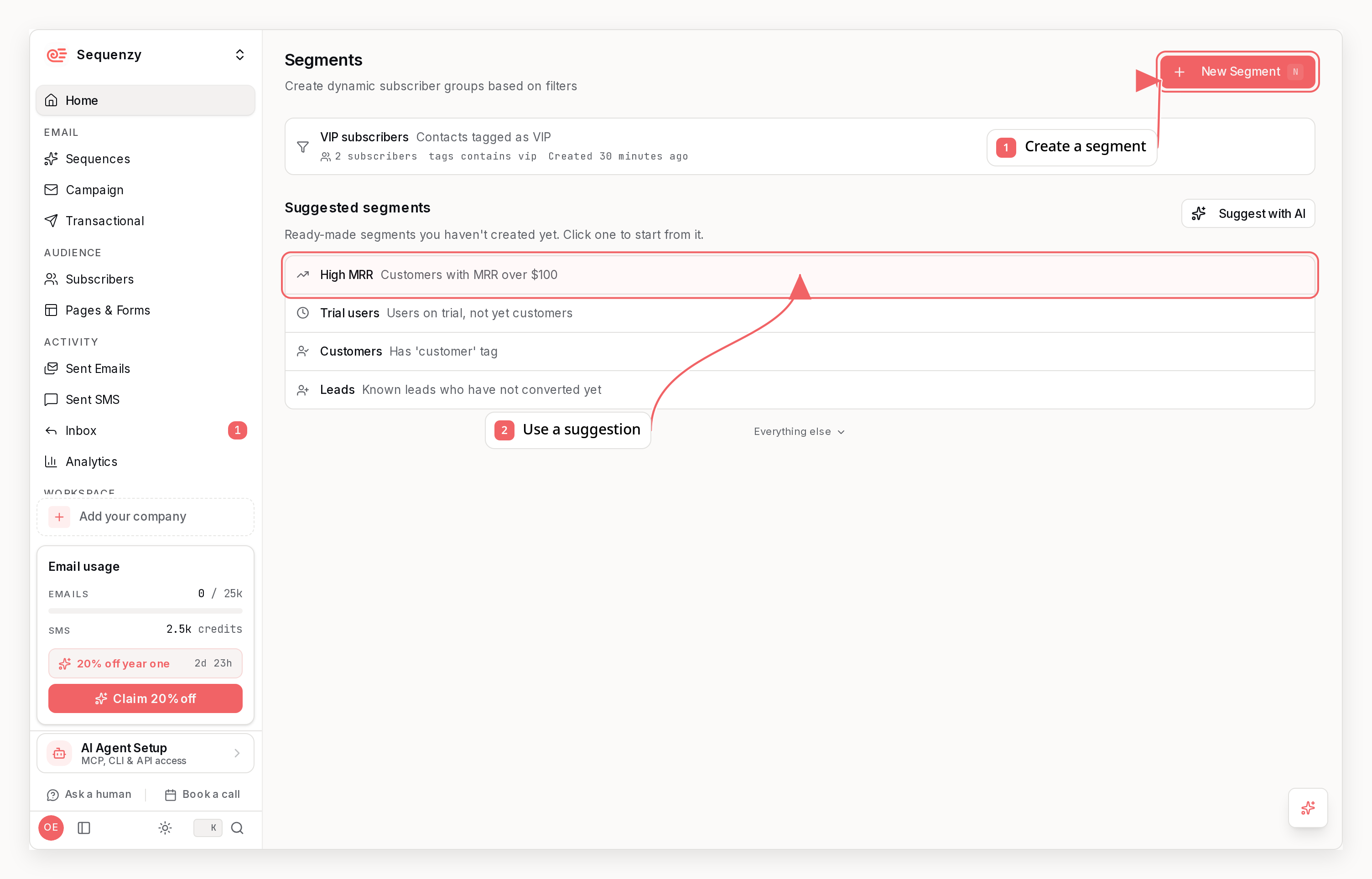1372x879 pixels.
Task: Click the emails usage progress bar
Action: click(x=146, y=611)
